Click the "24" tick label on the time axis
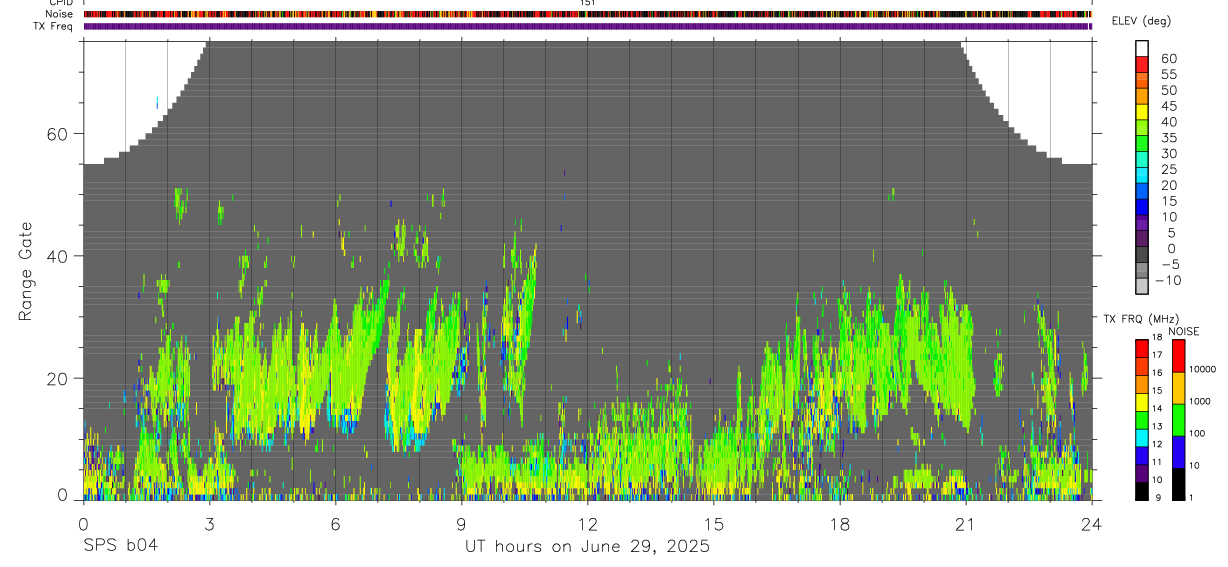 [x=1092, y=523]
